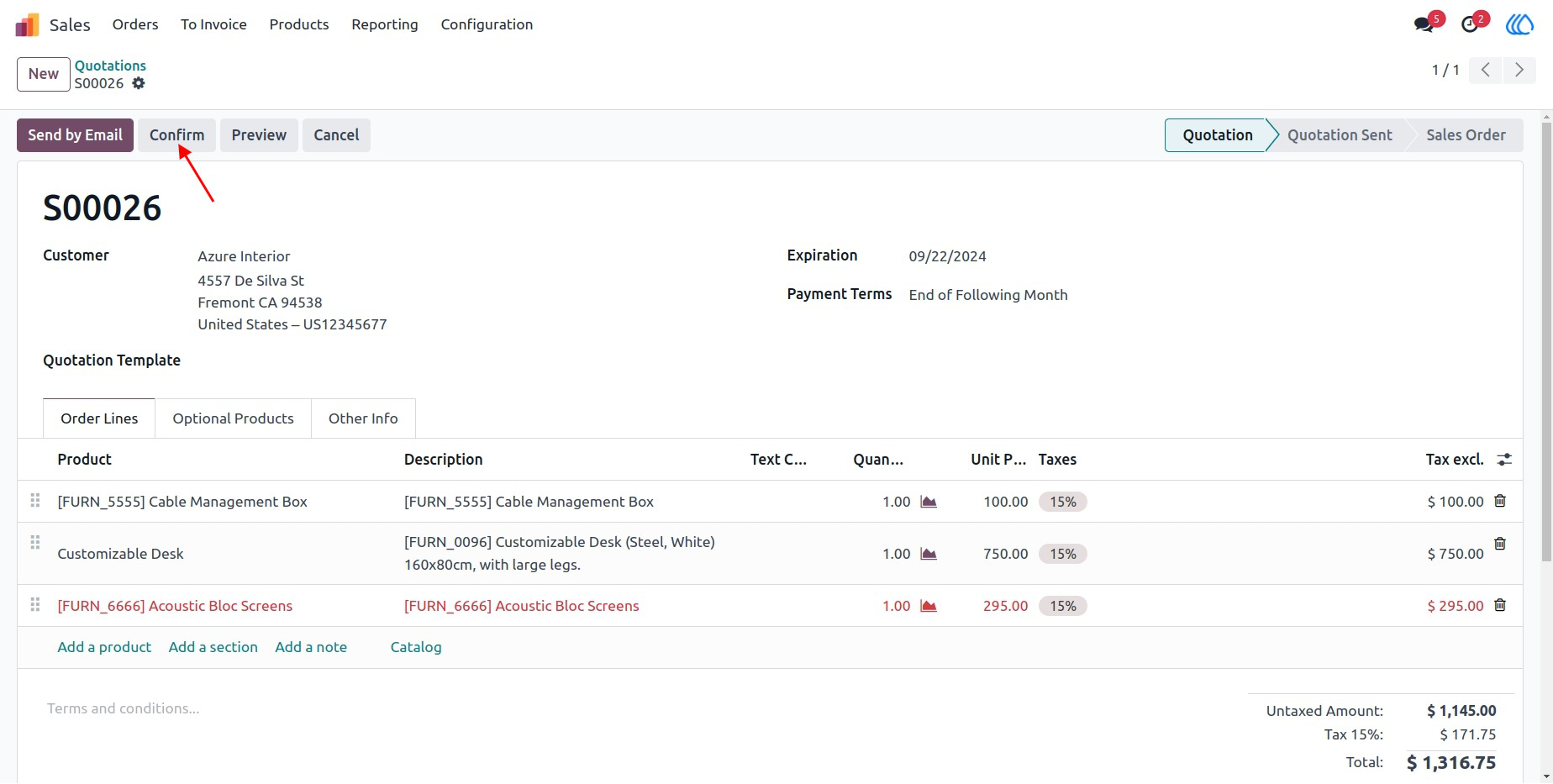Image resolution: width=1553 pixels, height=784 pixels.
Task: Edit the Expiration date field
Action: [x=947, y=256]
